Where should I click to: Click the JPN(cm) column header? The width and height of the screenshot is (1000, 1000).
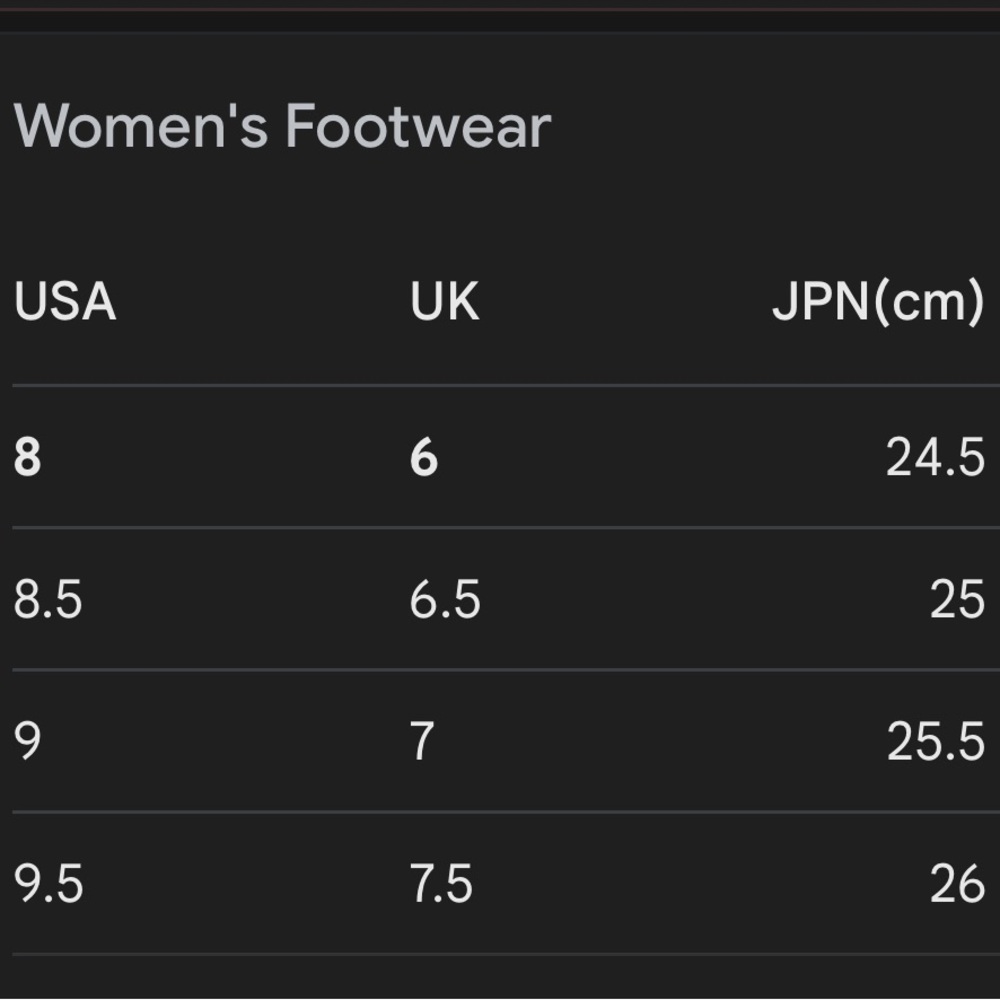pos(878,303)
